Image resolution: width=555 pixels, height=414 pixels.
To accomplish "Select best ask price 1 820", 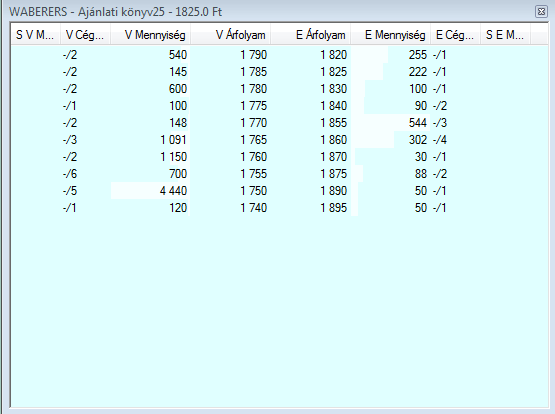I will pos(333,55).
